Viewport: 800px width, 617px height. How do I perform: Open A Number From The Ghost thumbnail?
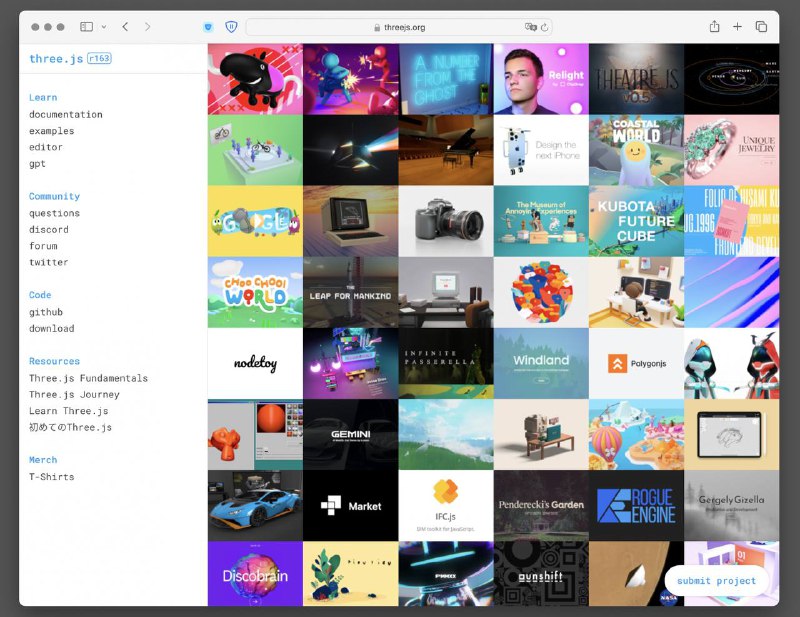tap(446, 79)
